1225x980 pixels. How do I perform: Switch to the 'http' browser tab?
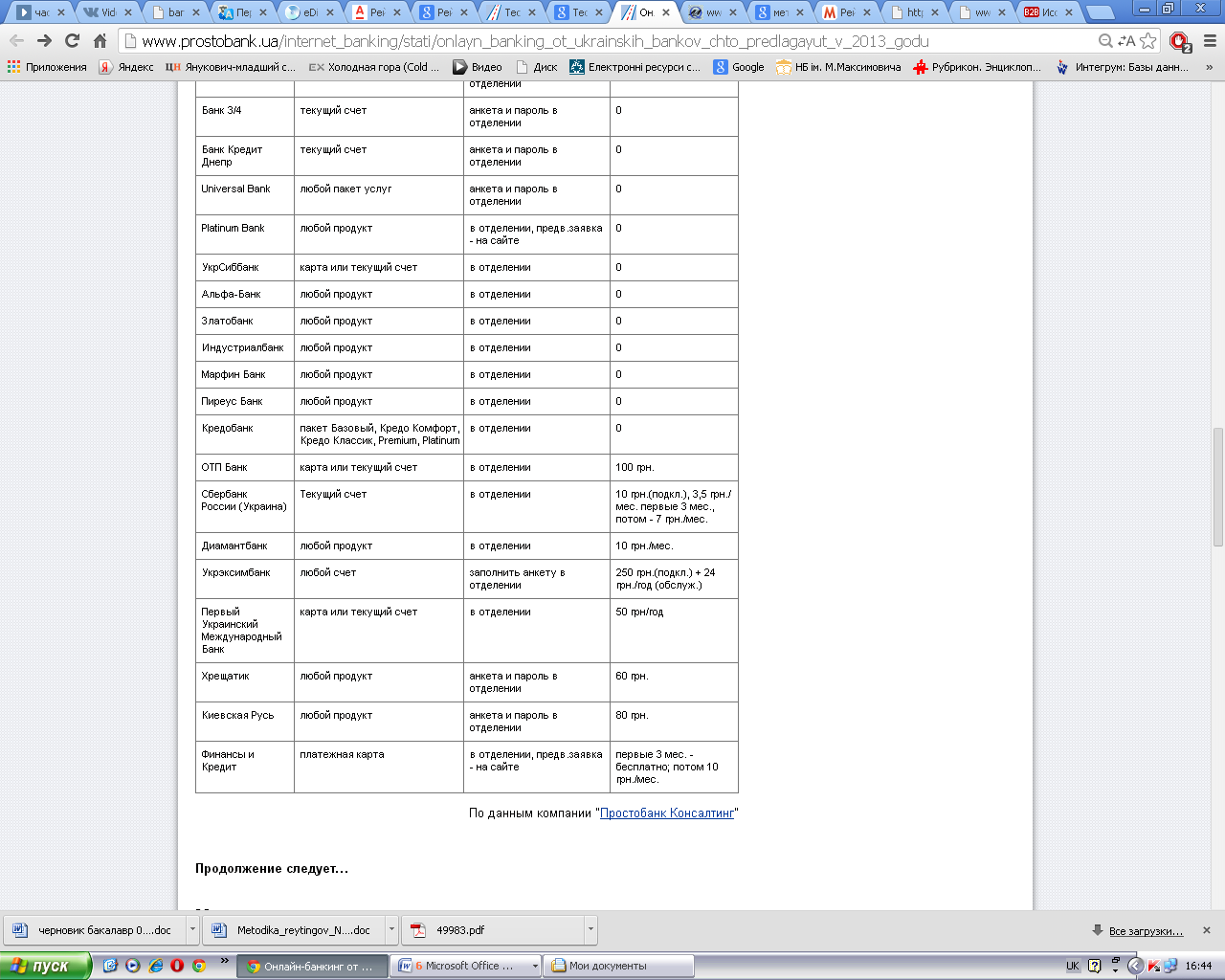click(913, 12)
